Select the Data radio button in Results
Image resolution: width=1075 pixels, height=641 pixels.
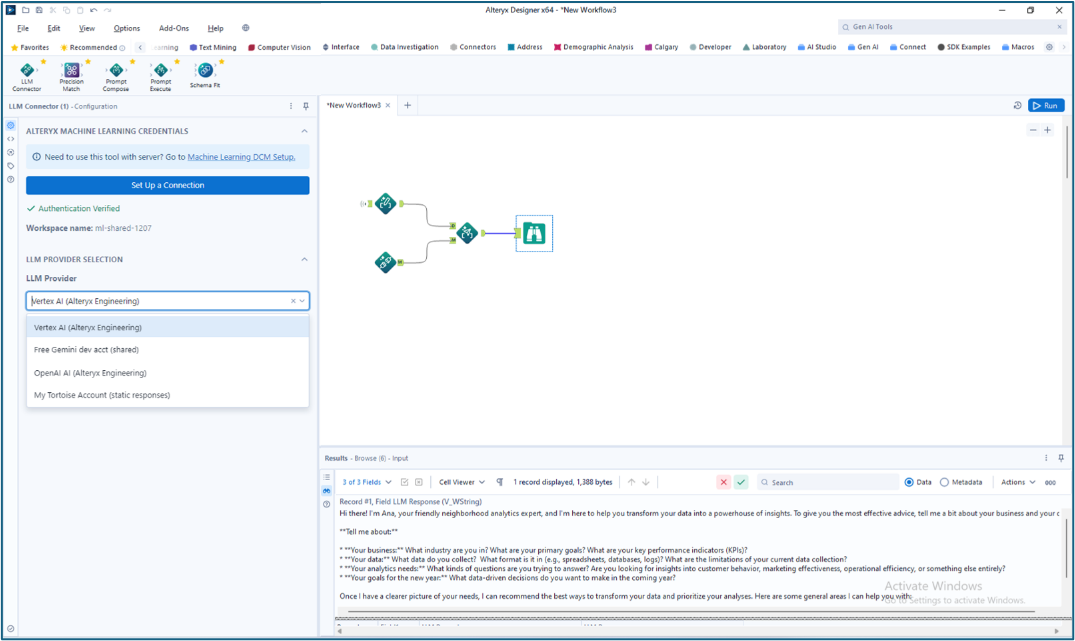coord(910,481)
